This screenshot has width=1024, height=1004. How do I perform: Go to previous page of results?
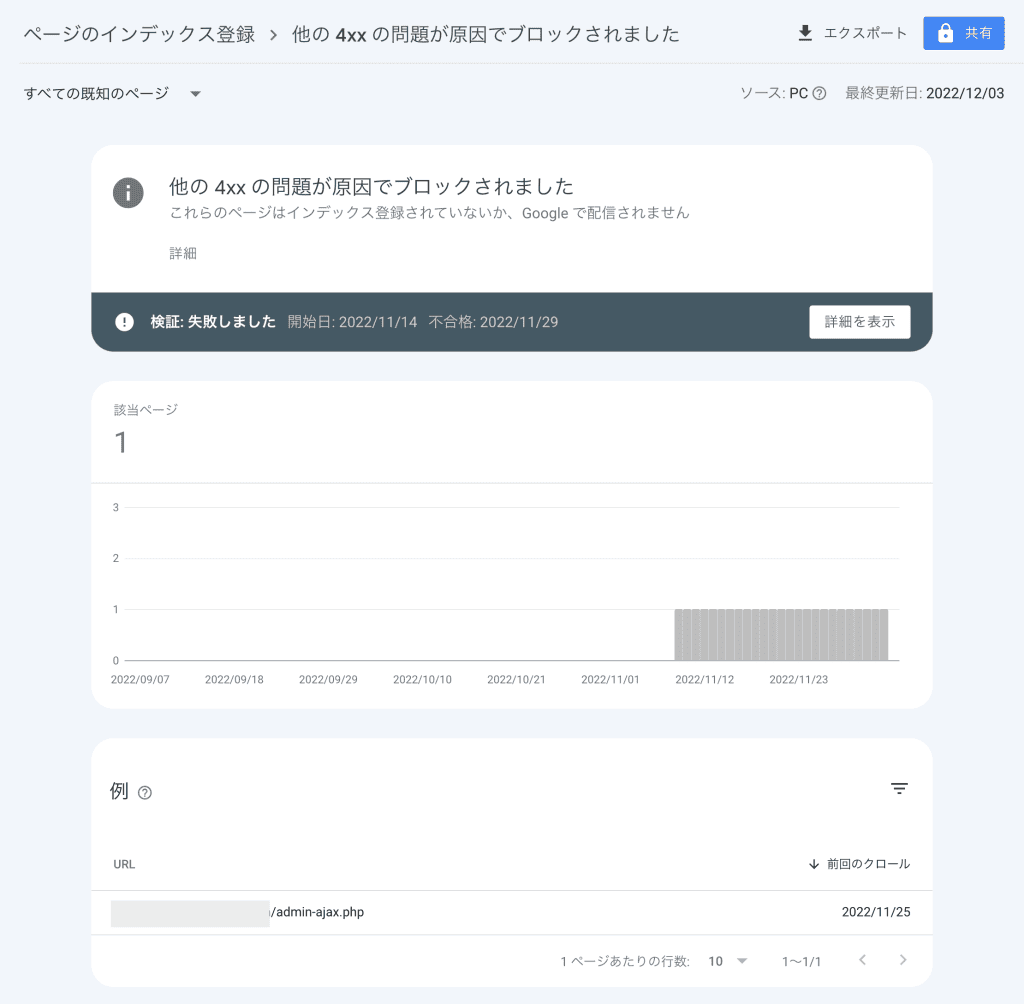click(x=863, y=960)
